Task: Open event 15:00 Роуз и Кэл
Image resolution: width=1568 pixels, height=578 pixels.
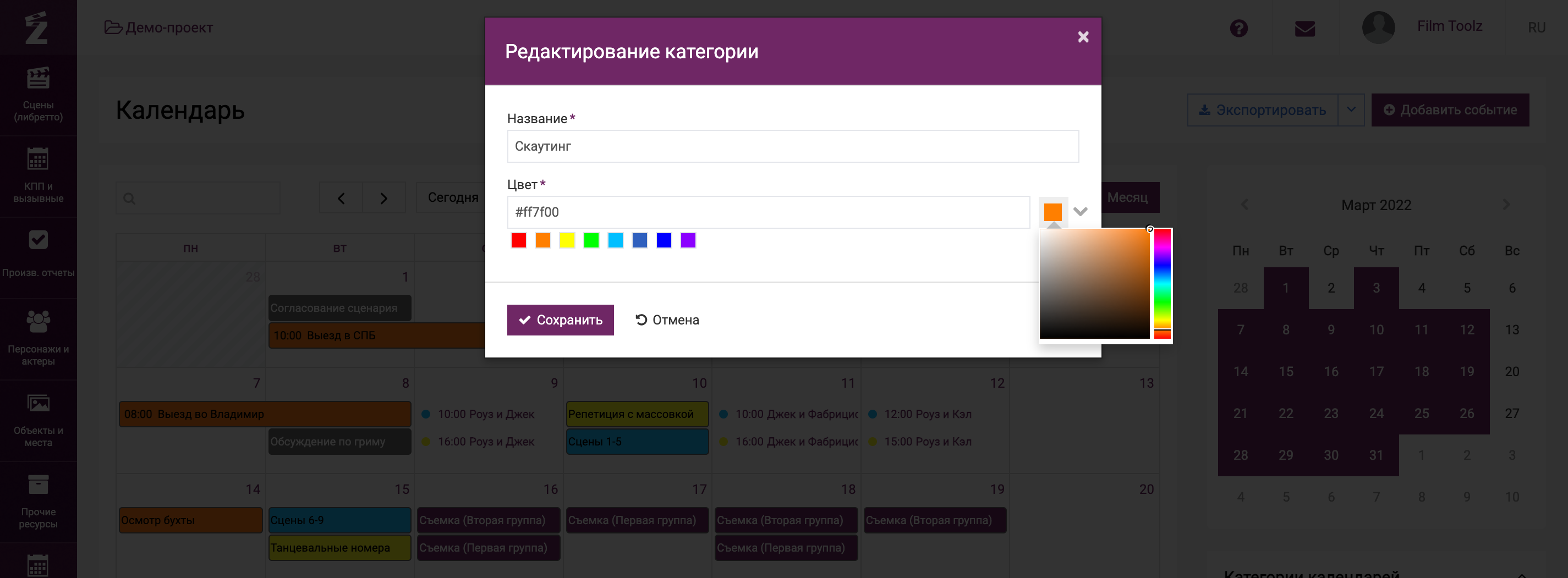Action: click(920, 442)
